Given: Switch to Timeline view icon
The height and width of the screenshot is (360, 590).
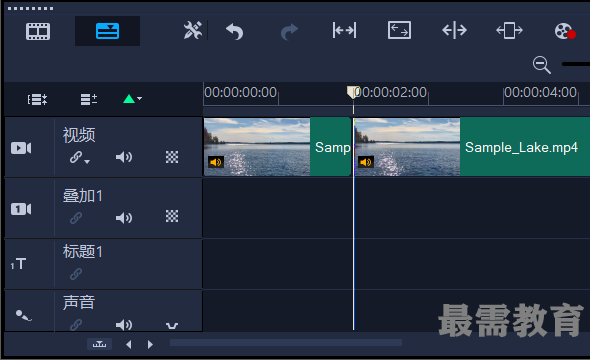Looking at the screenshot, I should pos(107,31).
